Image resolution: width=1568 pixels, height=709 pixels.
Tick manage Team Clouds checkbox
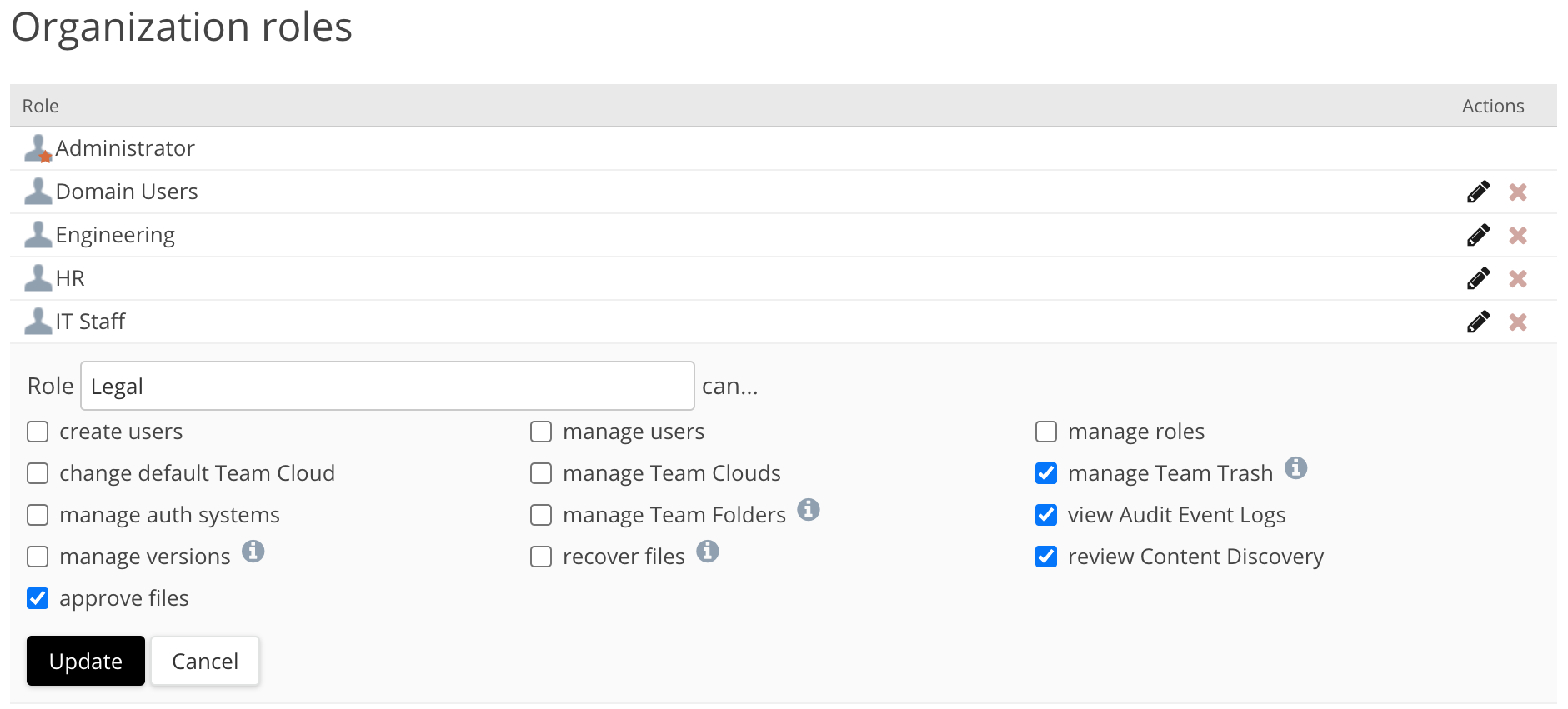point(541,473)
